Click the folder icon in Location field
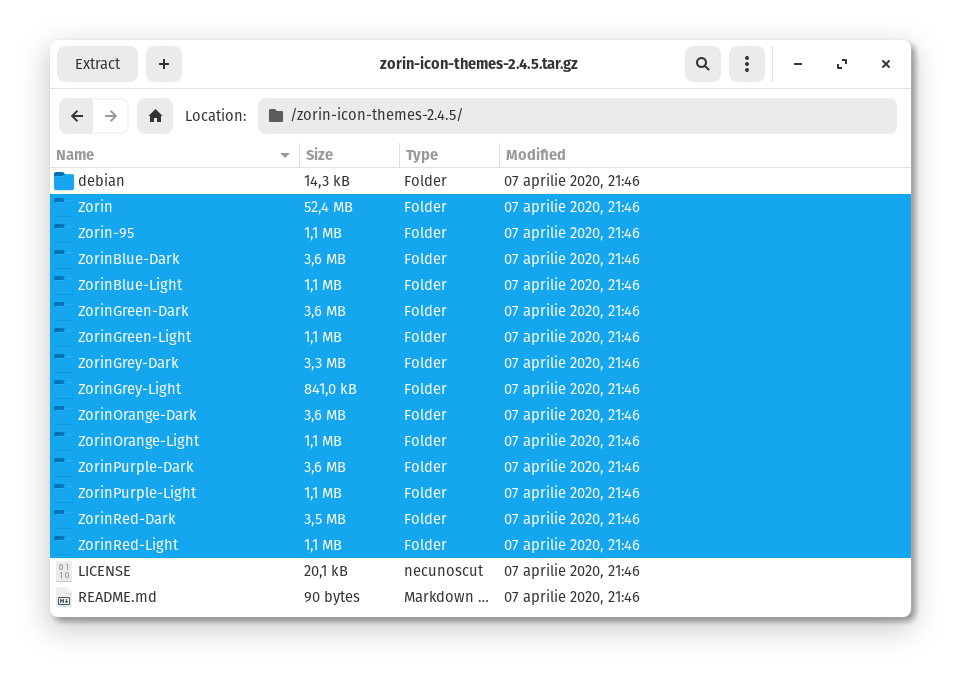 pos(276,116)
